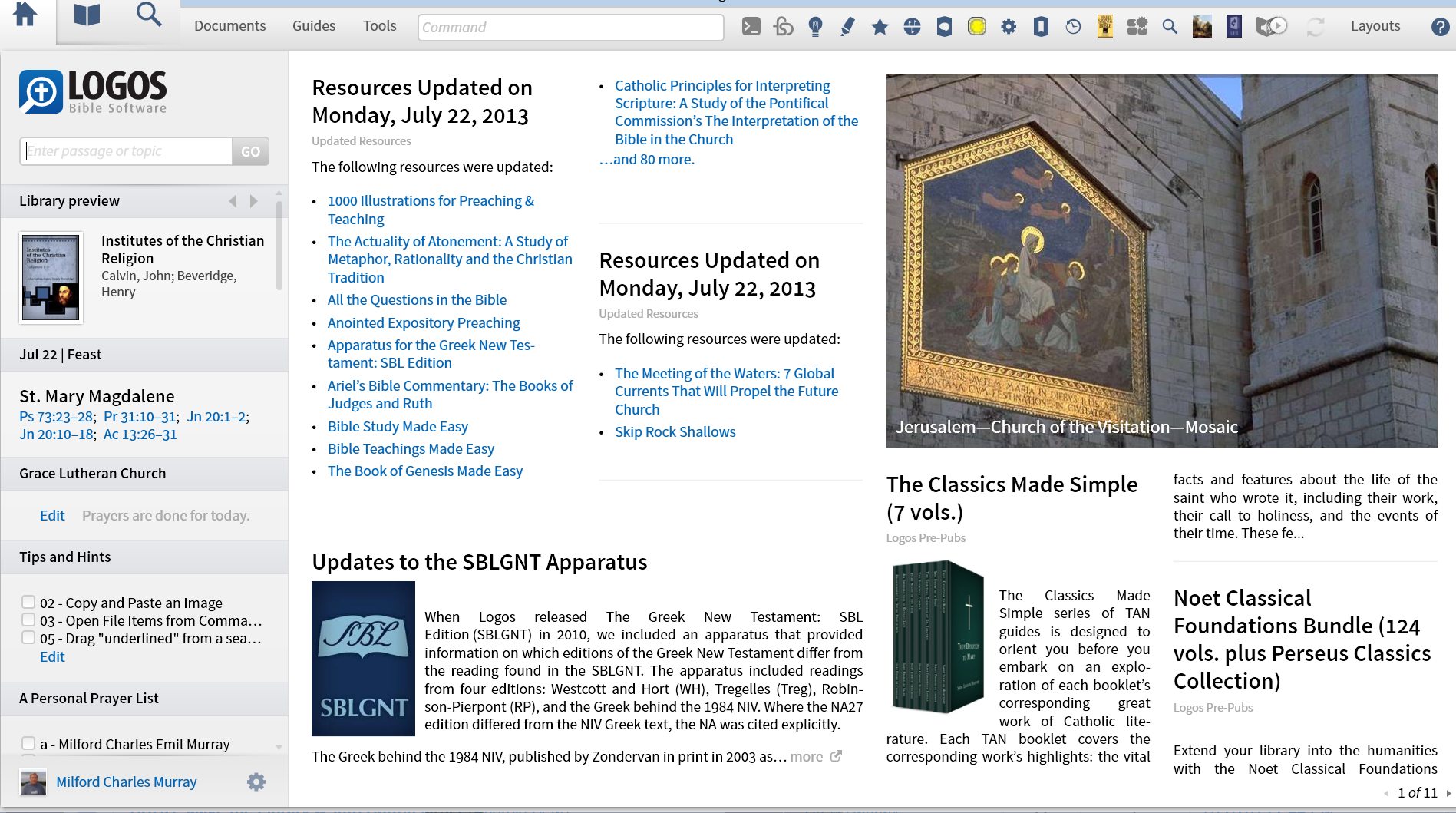This screenshot has width=1456, height=813.
Task: Click the passage or topic field
Action: (x=126, y=151)
